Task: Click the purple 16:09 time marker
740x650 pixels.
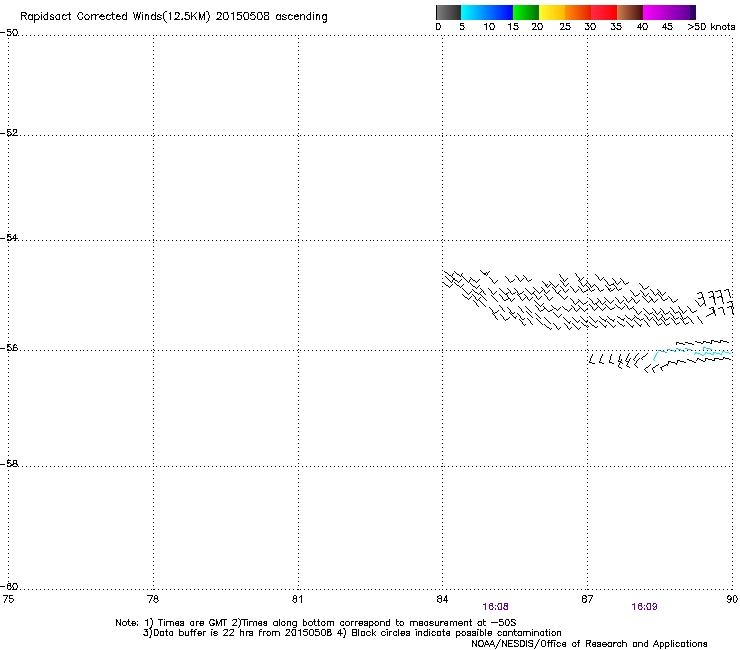Action: [x=644, y=607]
